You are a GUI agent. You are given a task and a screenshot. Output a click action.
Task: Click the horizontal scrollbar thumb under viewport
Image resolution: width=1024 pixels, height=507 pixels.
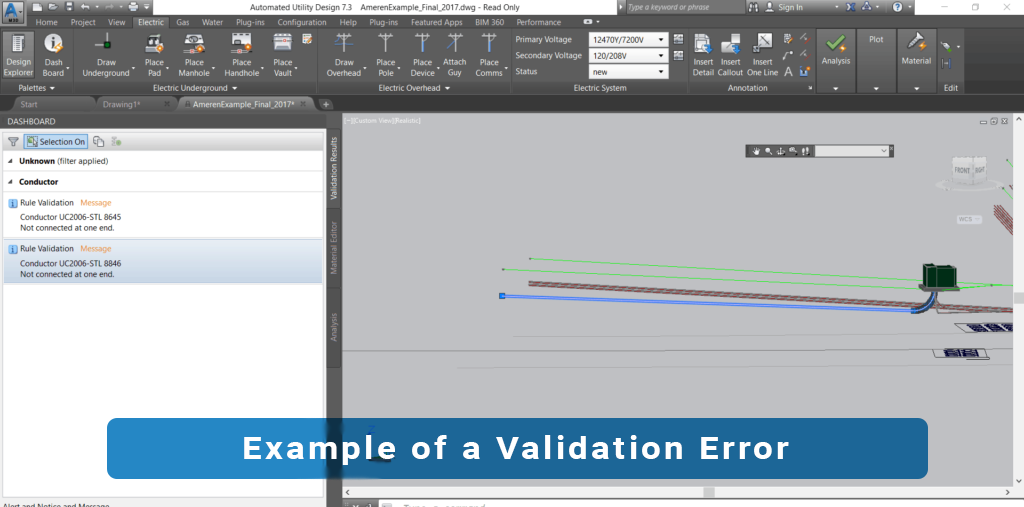point(709,492)
